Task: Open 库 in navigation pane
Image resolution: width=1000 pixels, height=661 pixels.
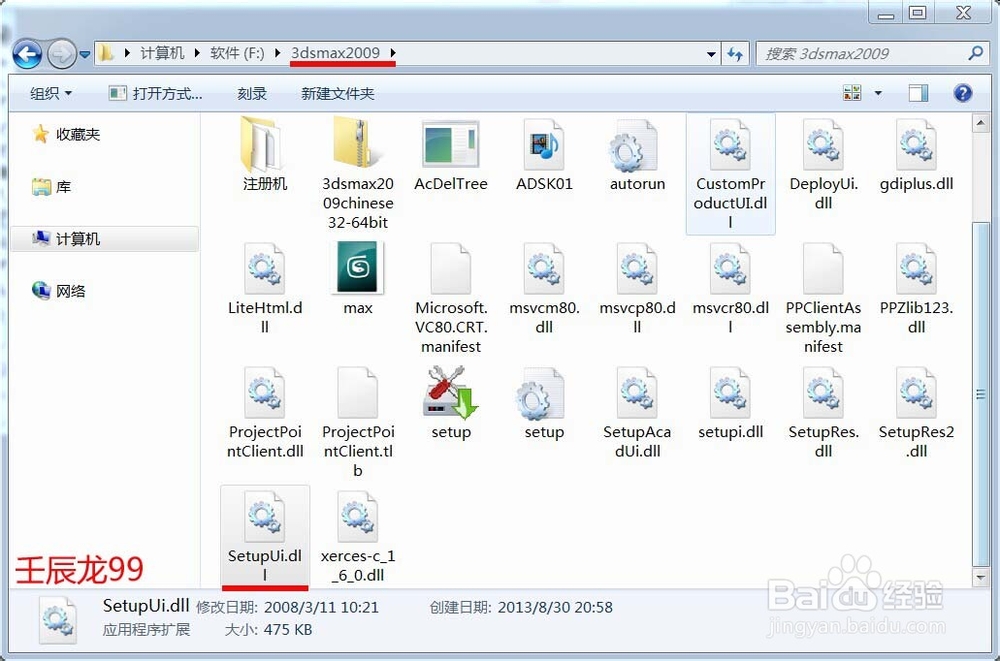Action: tap(51, 187)
